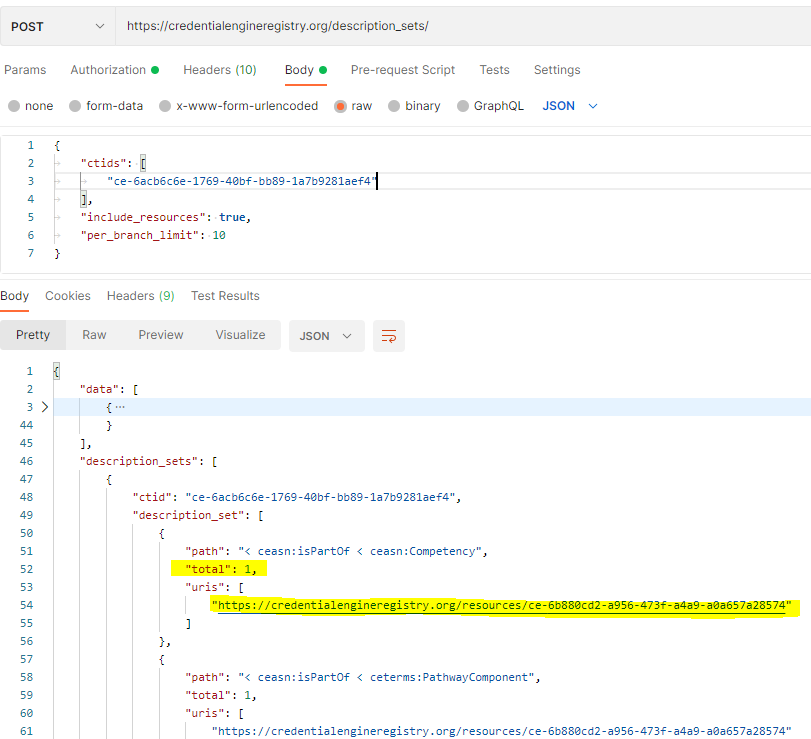Click the "uris" key on line 60
This screenshot has height=739, width=811.
205,714
